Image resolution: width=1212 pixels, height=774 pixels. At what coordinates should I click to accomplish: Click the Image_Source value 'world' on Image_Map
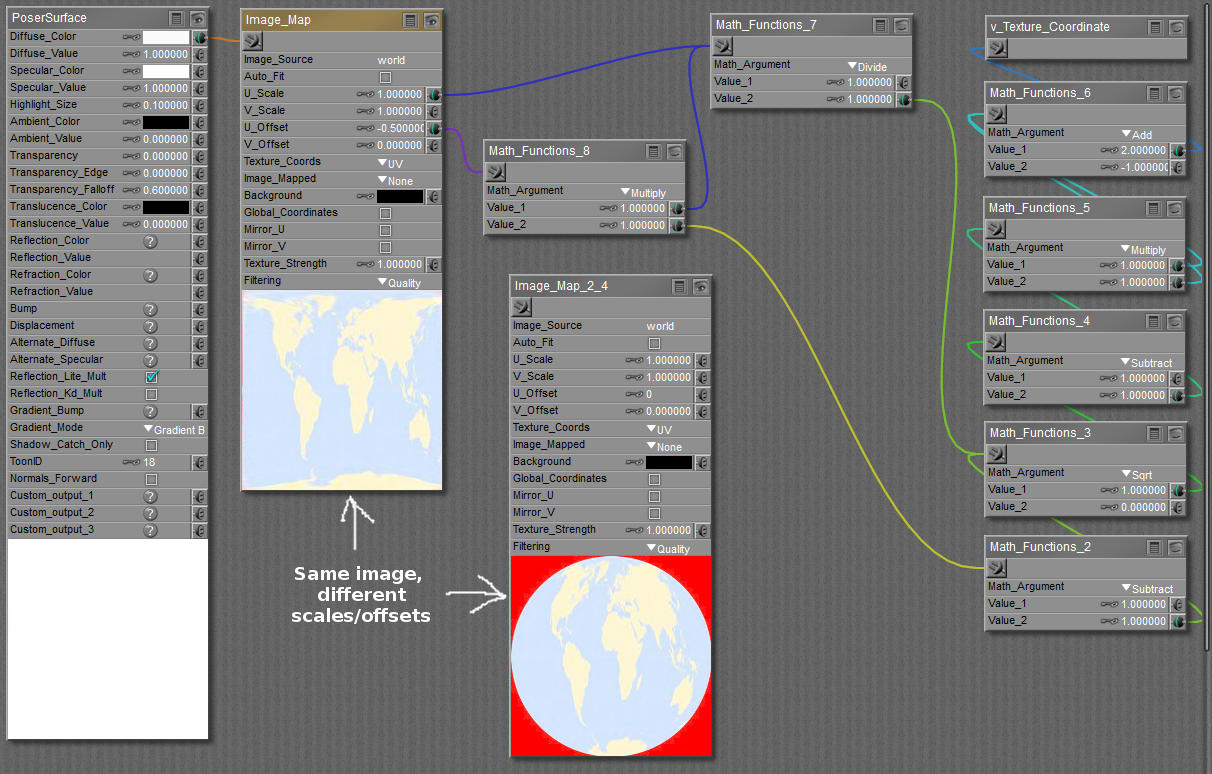coord(391,60)
